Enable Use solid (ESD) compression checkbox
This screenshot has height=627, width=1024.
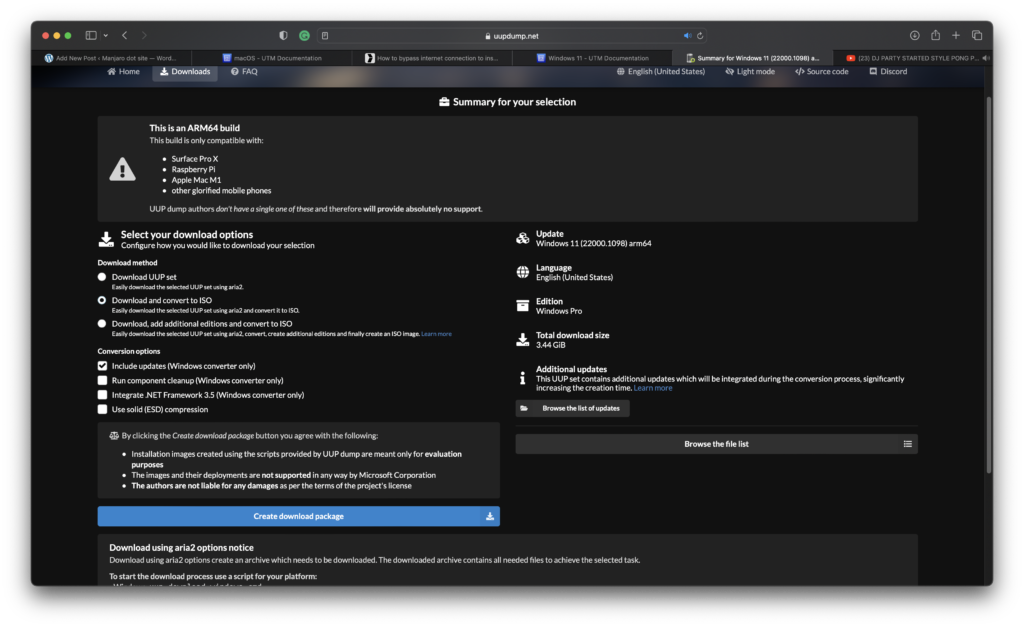(x=103, y=410)
